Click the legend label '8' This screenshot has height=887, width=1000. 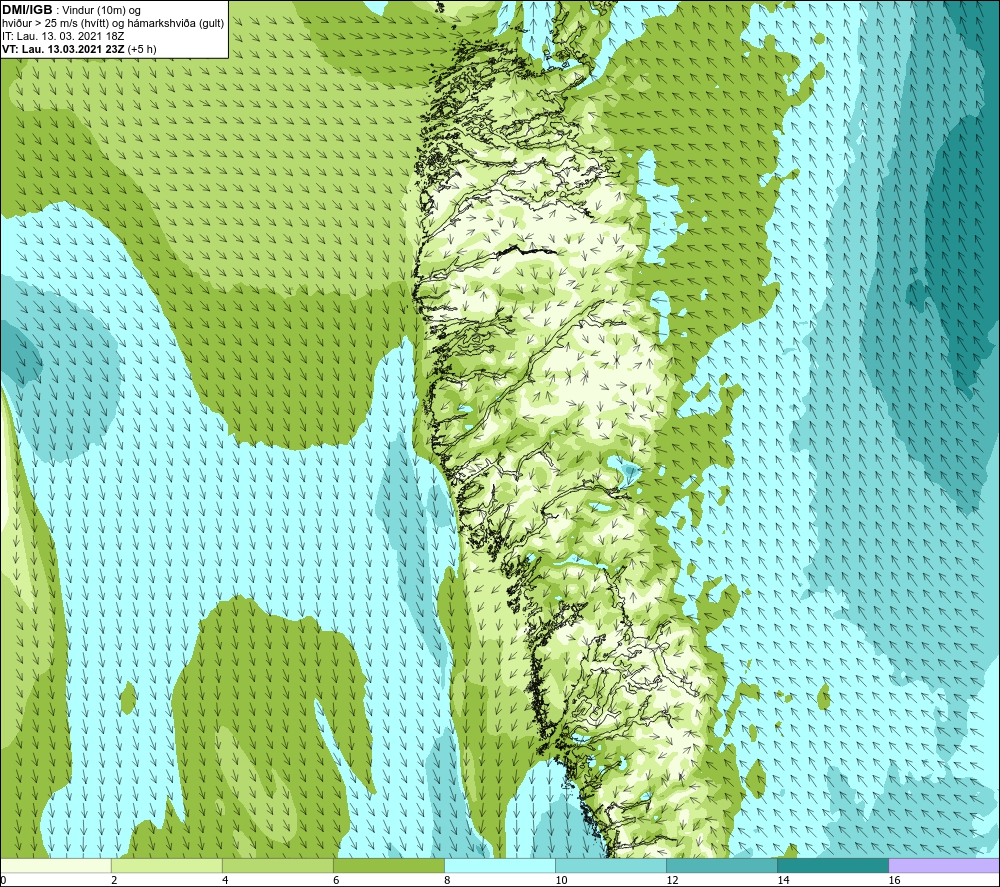coord(447,880)
